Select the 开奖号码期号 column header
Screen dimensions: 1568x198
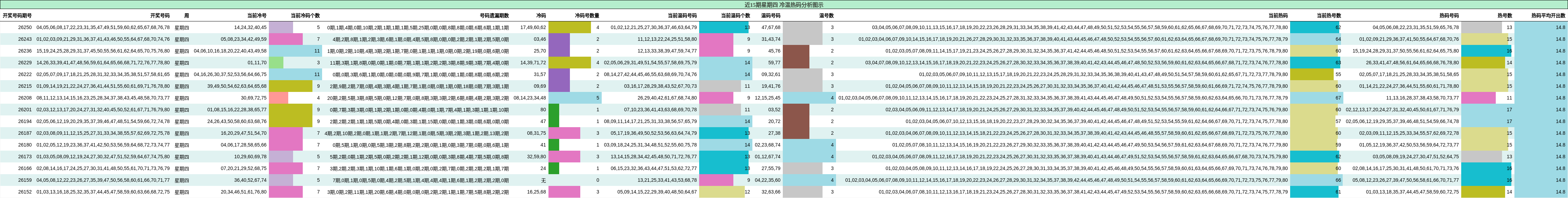pyautogui.click(x=17, y=15)
